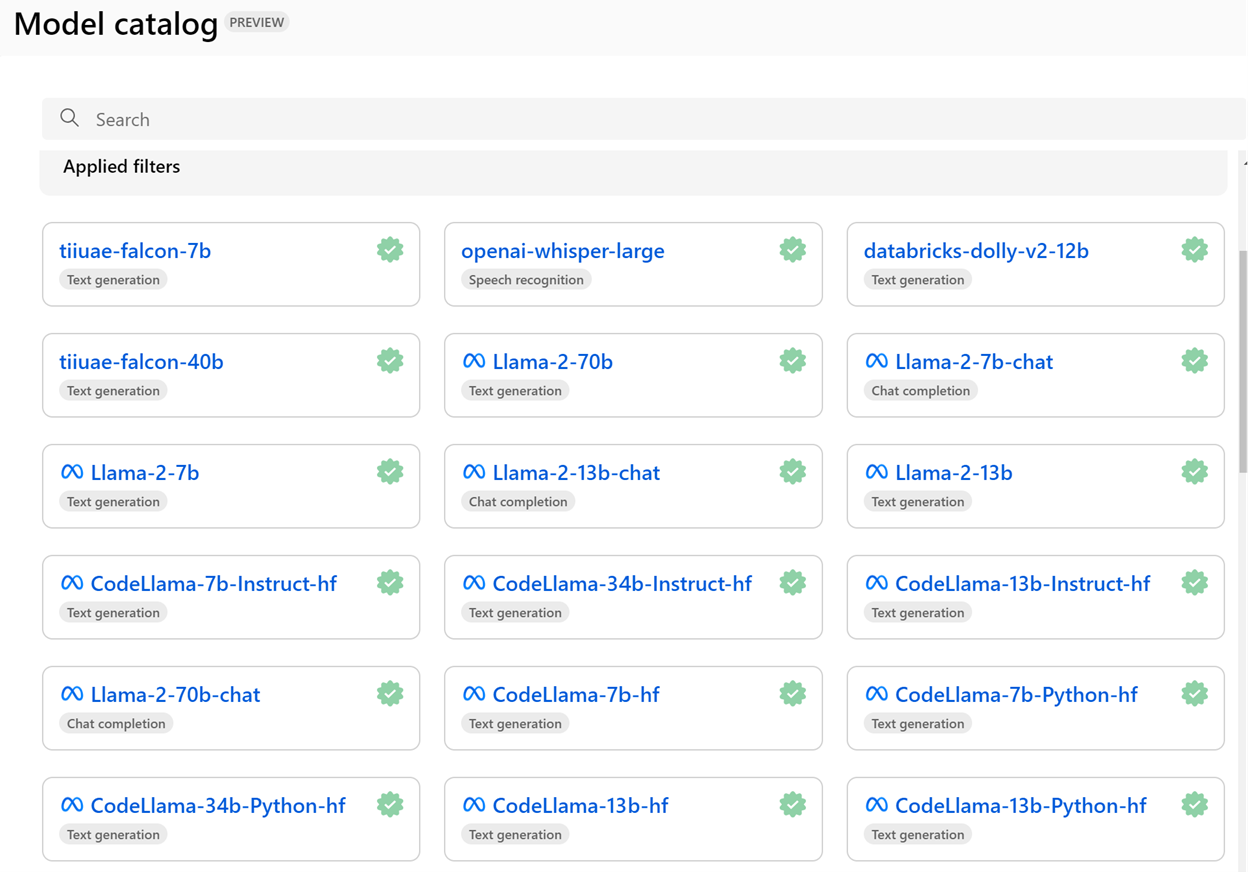The width and height of the screenshot is (1248, 872).
Task: Click Speech recognition tag on whisper card
Action: [526, 280]
